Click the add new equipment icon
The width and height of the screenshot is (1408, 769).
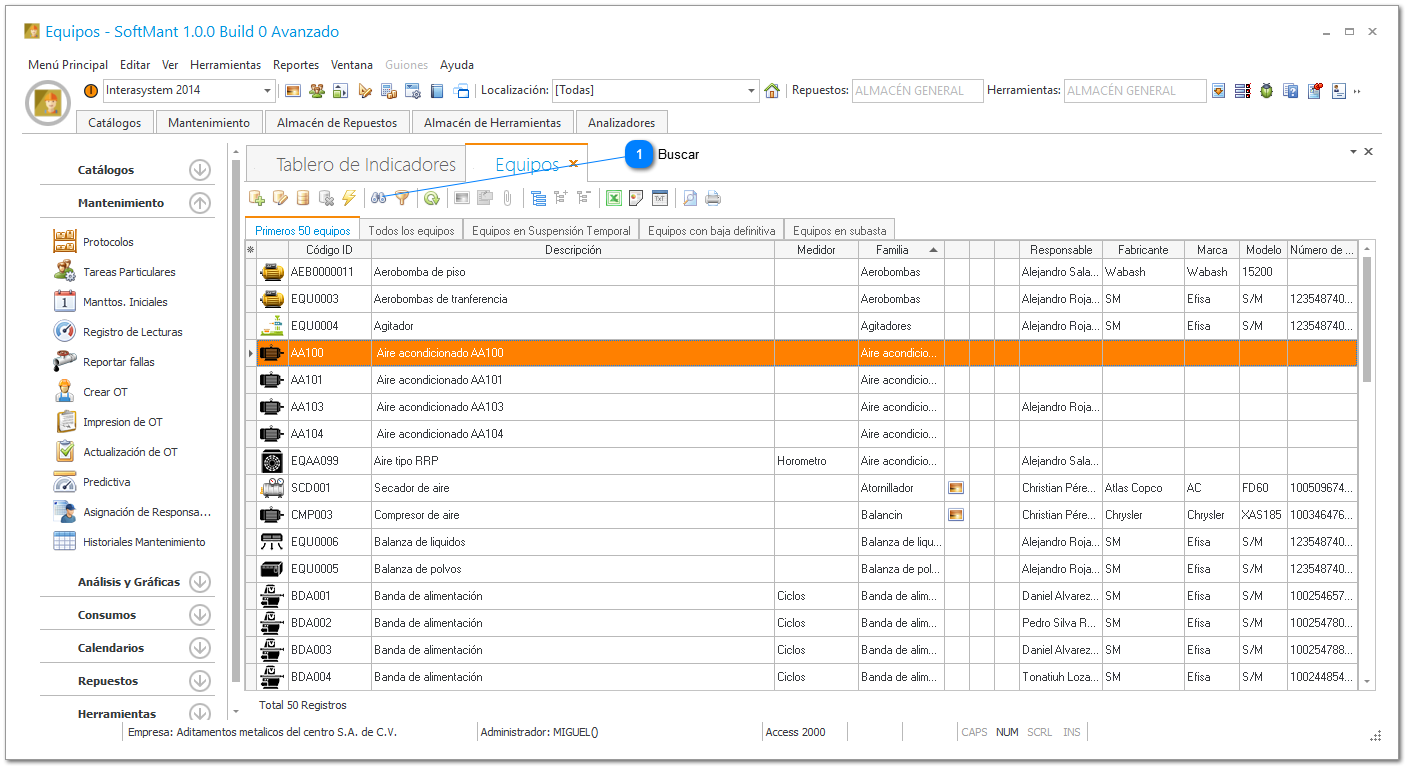257,198
